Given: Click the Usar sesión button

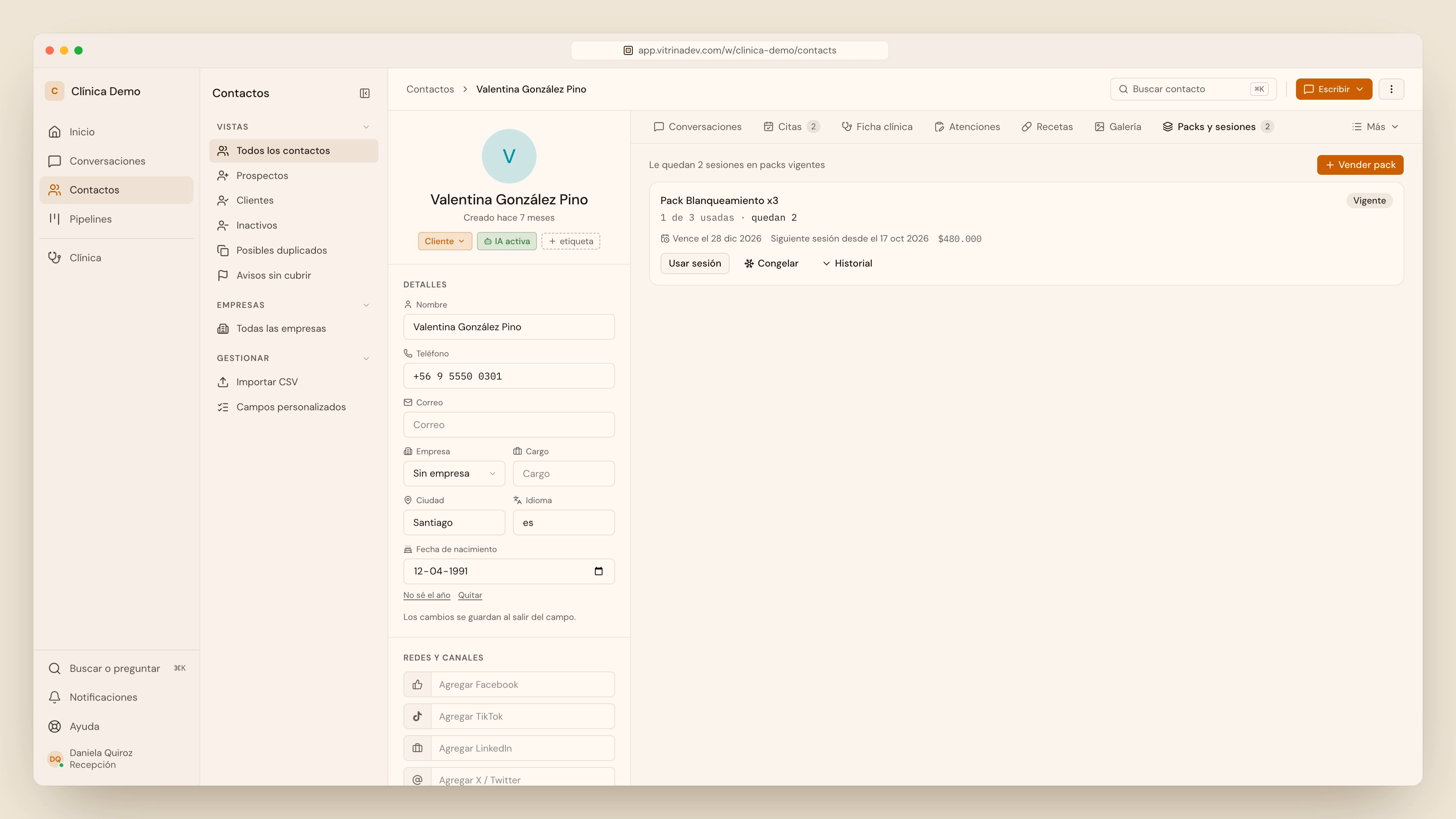Looking at the screenshot, I should point(695,264).
